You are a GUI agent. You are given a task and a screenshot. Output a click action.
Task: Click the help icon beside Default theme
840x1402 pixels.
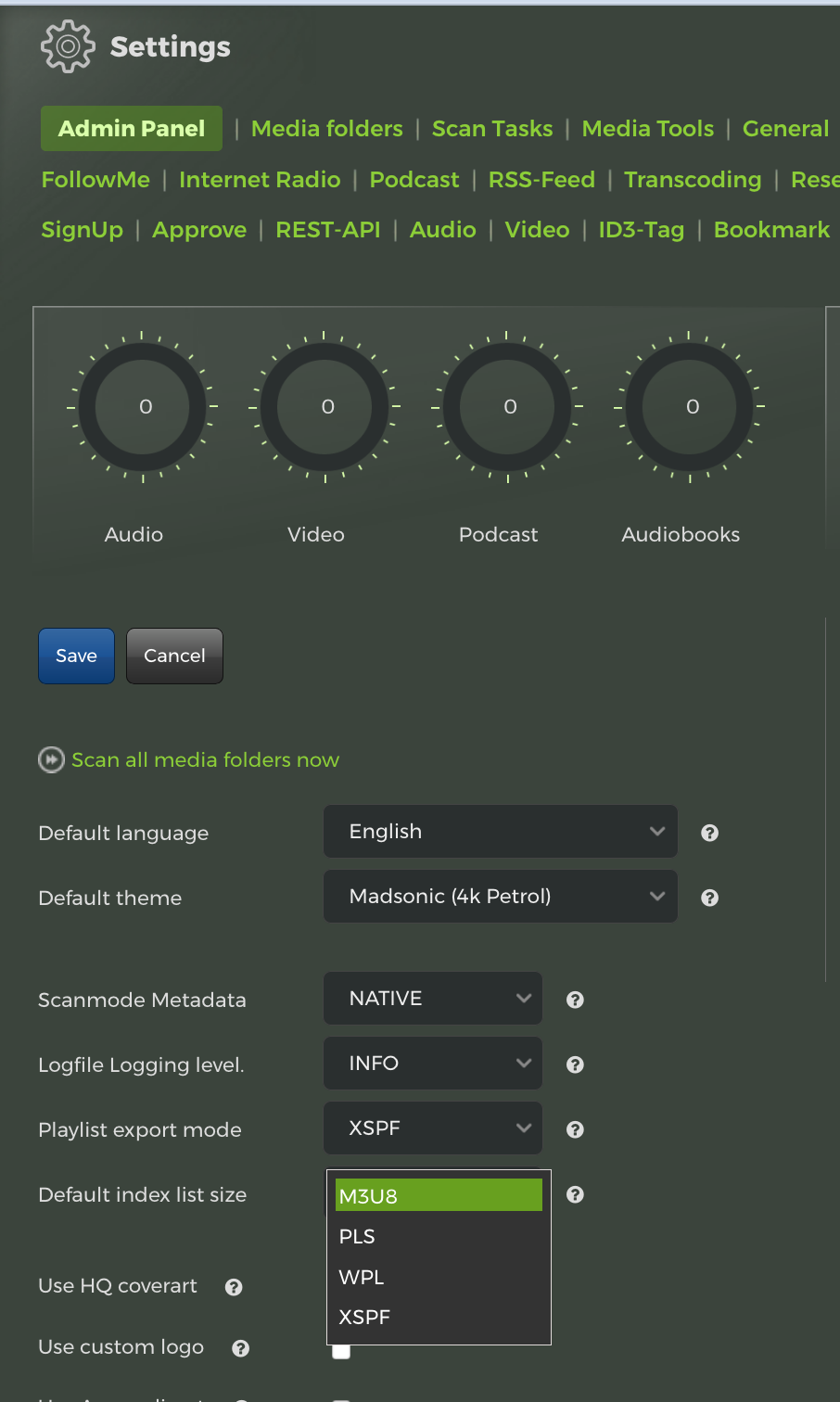709,898
